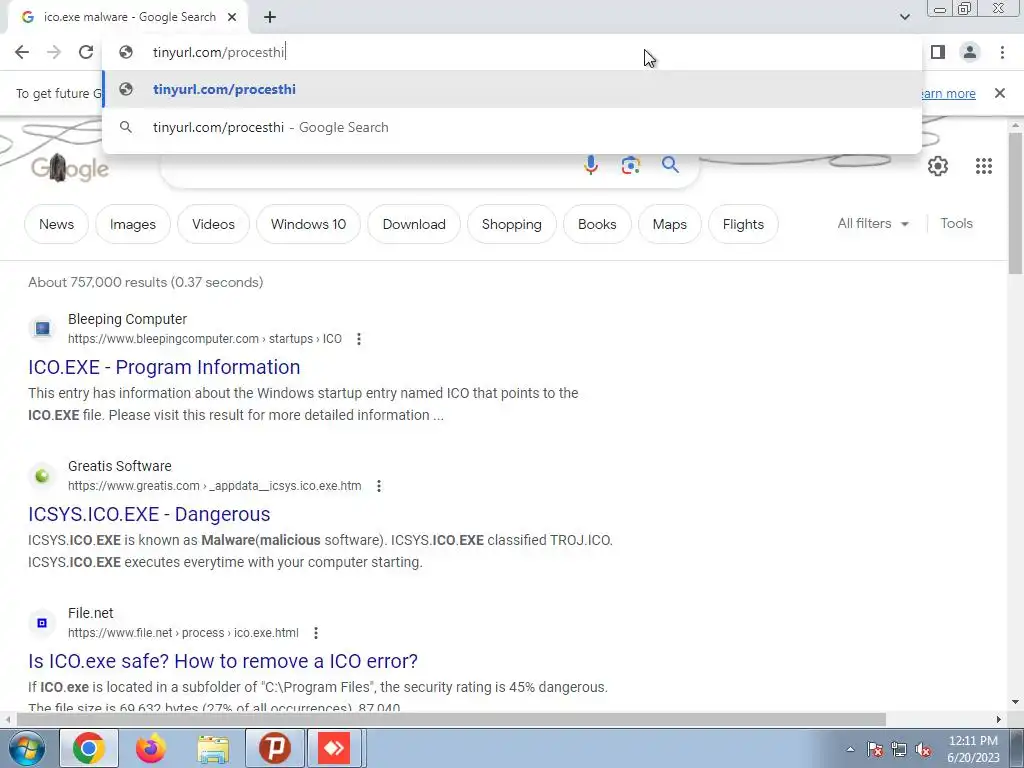Viewport: 1024px width, 768px height.
Task: Click the blue search magnifier icon
Action: pyautogui.click(x=670, y=165)
